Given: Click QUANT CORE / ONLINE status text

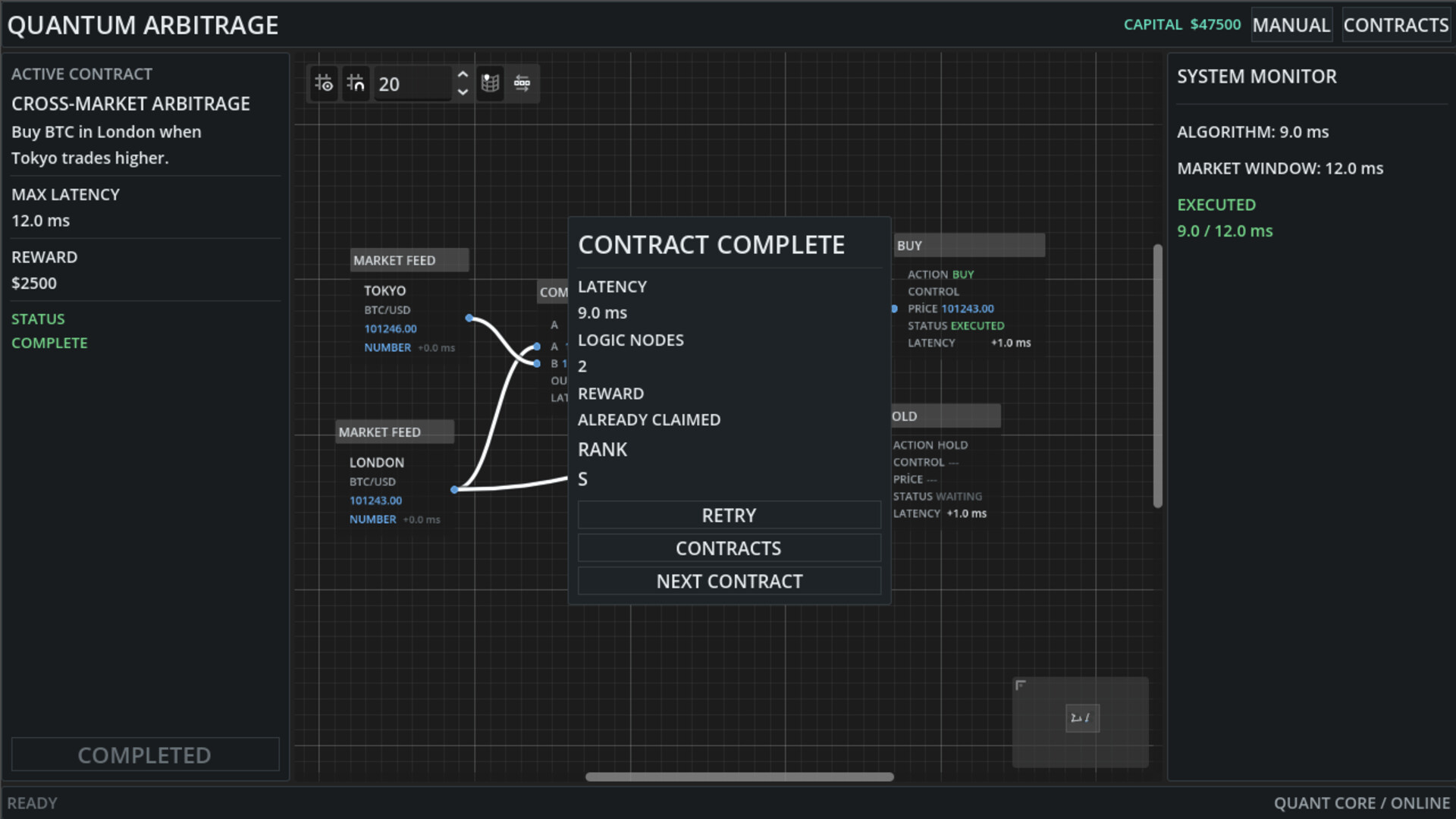Looking at the screenshot, I should tap(1362, 803).
